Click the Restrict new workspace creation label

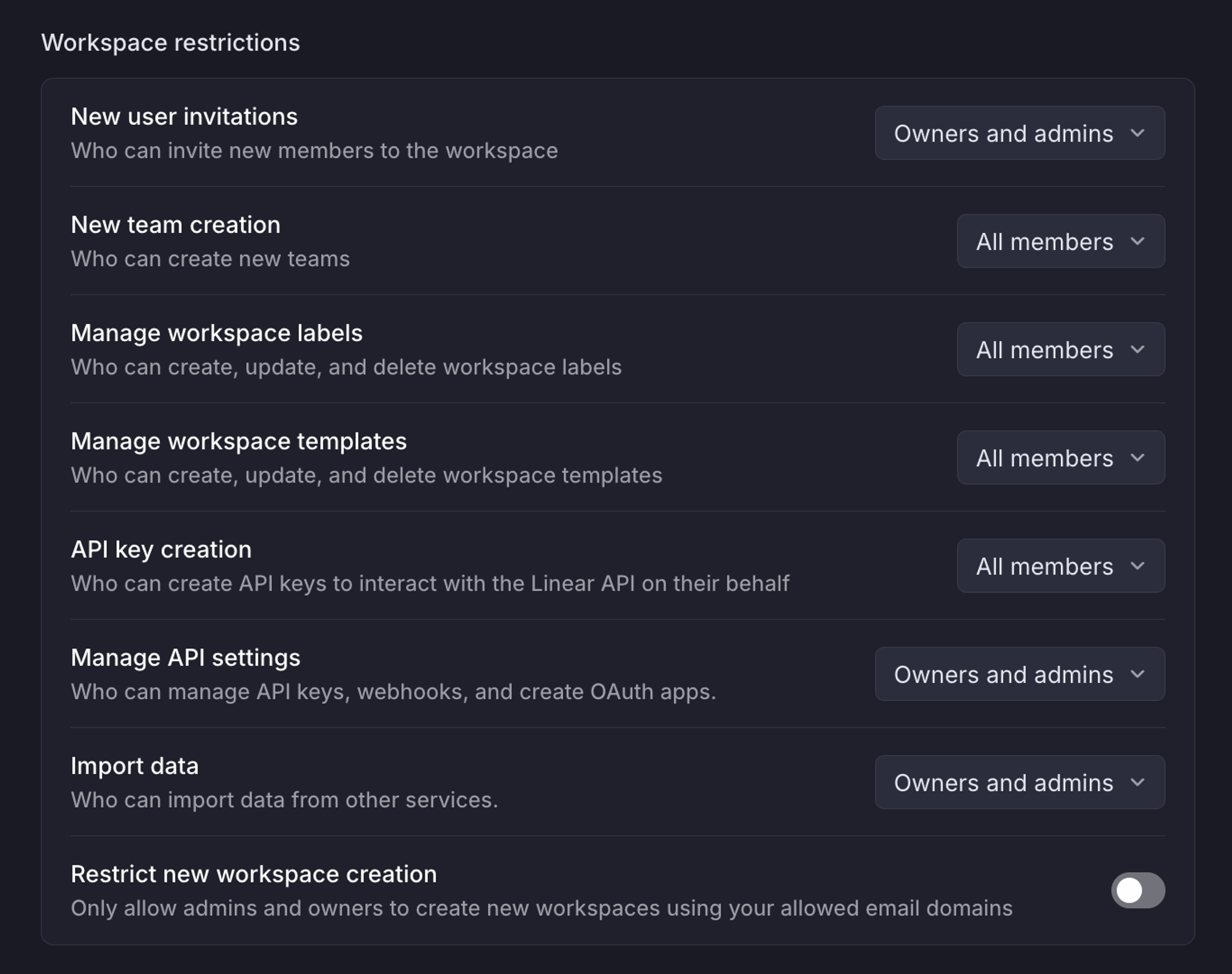253,873
